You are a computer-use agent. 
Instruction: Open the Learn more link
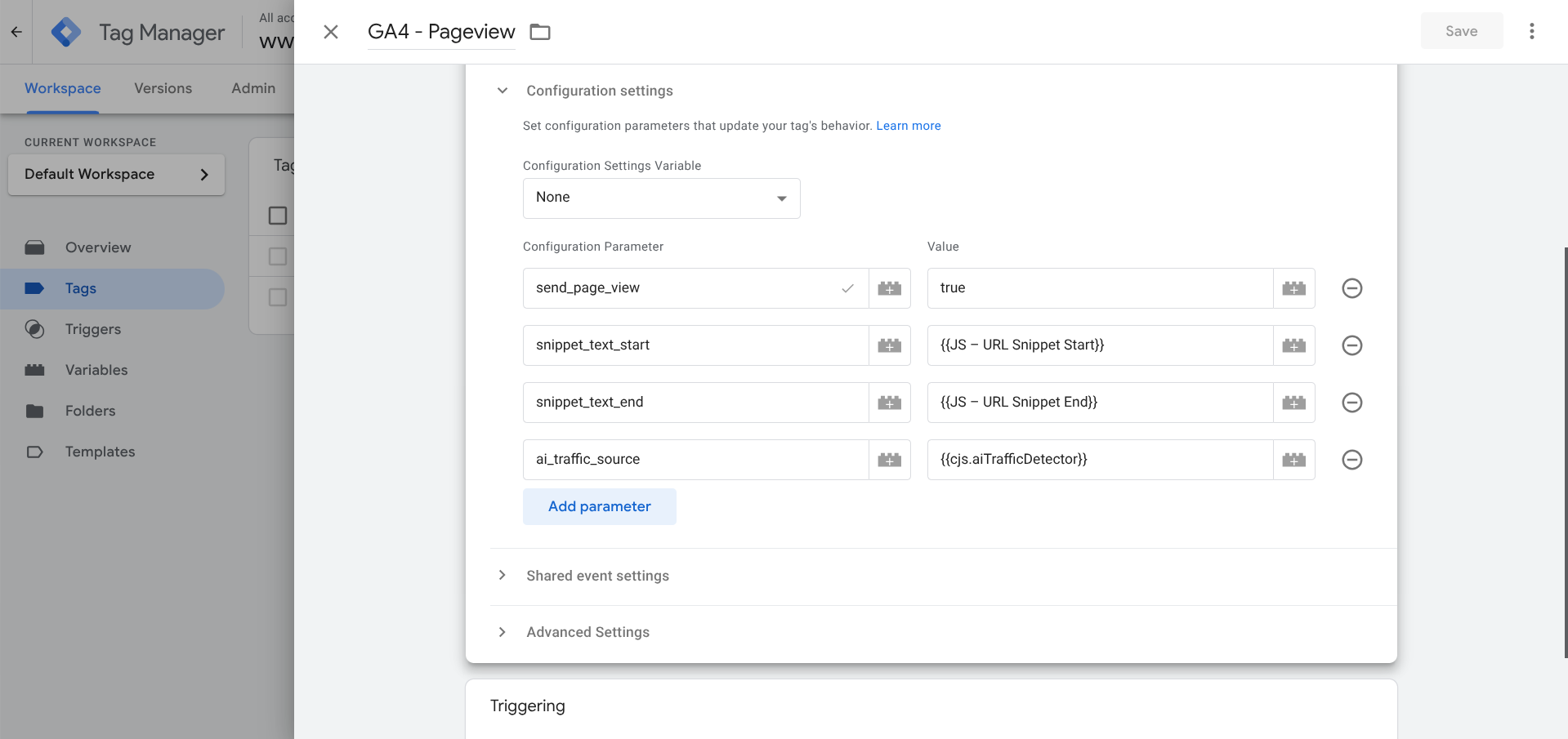pos(908,126)
